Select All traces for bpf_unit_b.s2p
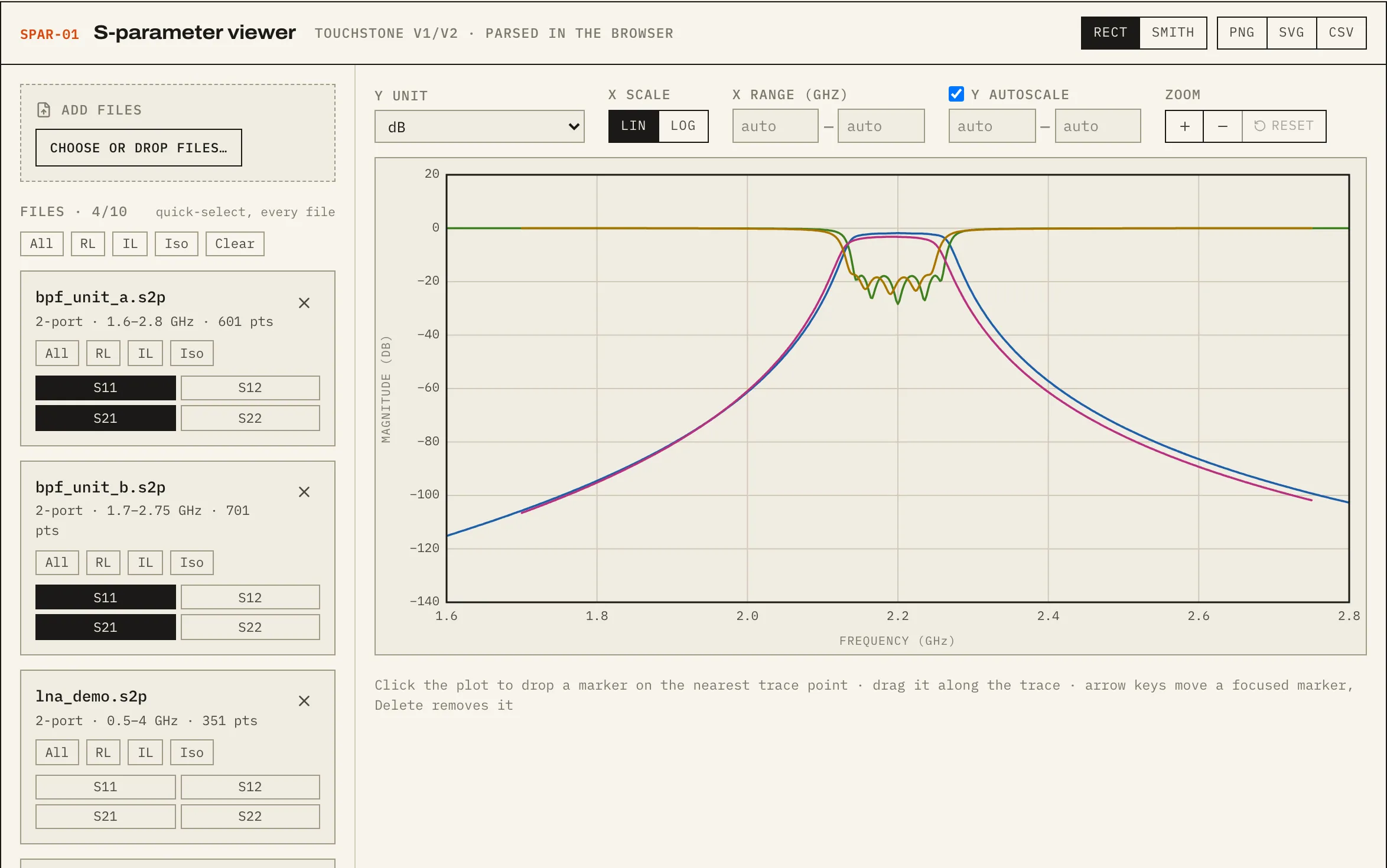The width and height of the screenshot is (1387, 868). click(x=57, y=563)
